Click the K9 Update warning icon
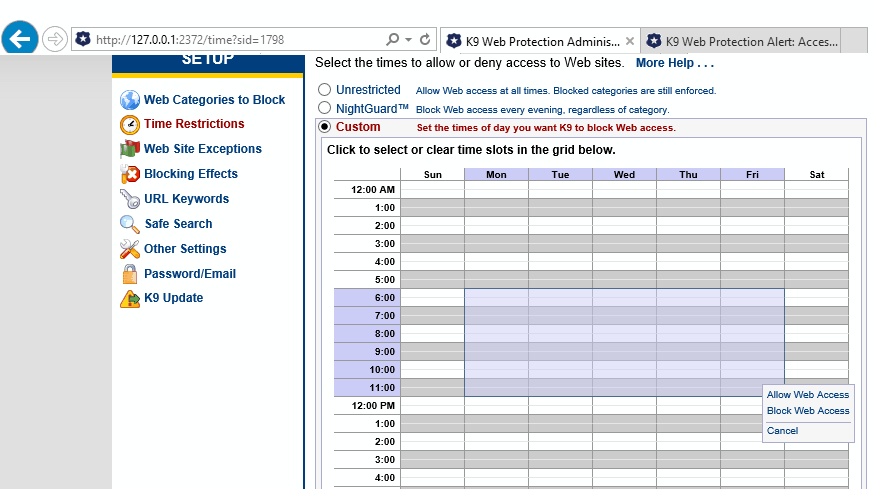Viewport: 875px width, 489px height. click(129, 299)
